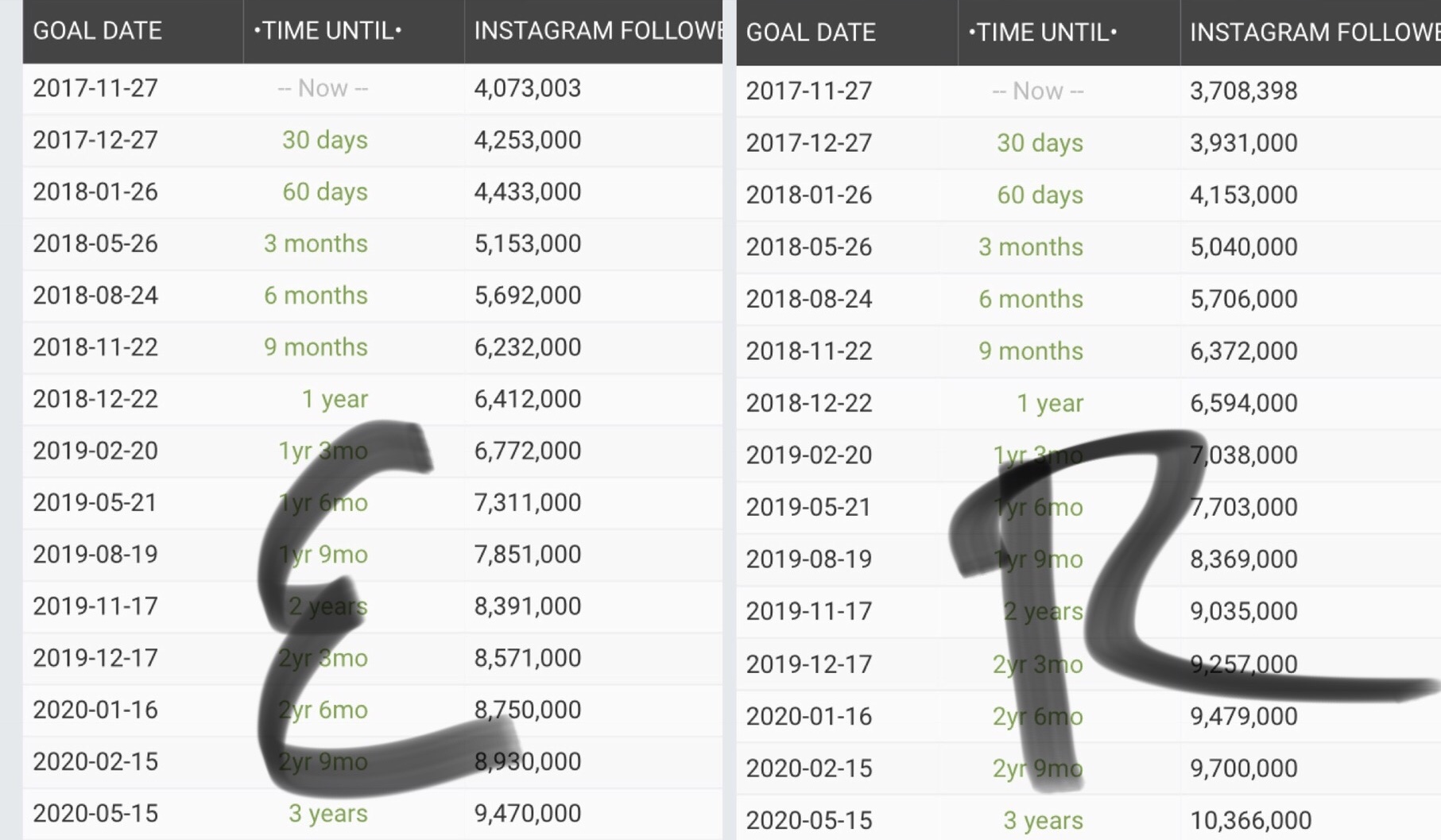Image resolution: width=1441 pixels, height=840 pixels.
Task: Select the 4,073,003 follower count cell
Action: pyautogui.click(x=528, y=88)
